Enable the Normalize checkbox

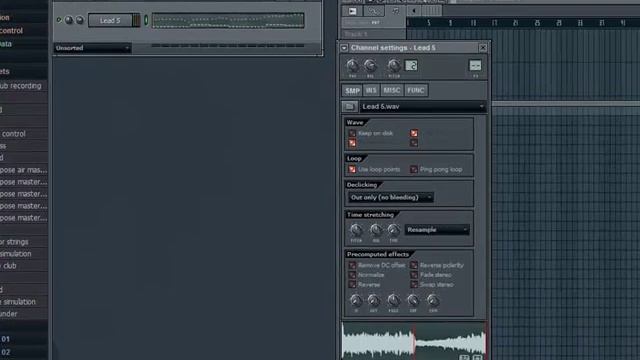coord(352,275)
